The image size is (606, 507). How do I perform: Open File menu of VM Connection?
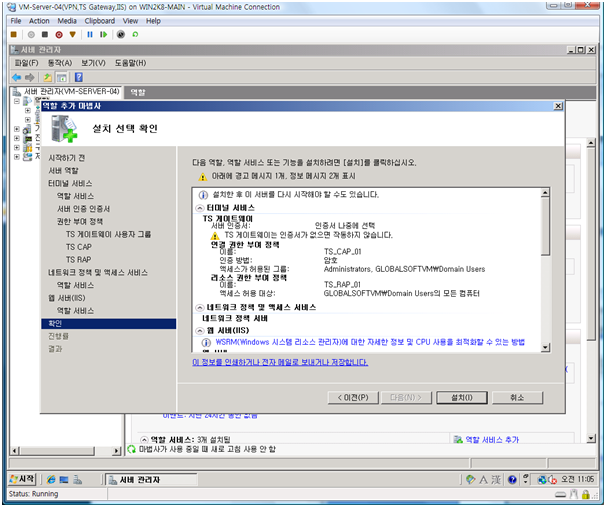coord(16,21)
